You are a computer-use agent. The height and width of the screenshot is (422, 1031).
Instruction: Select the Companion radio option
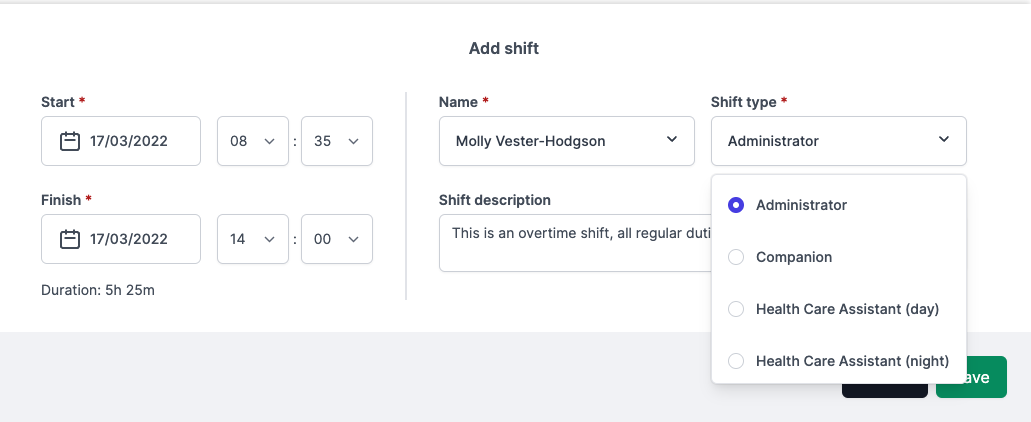click(x=736, y=257)
